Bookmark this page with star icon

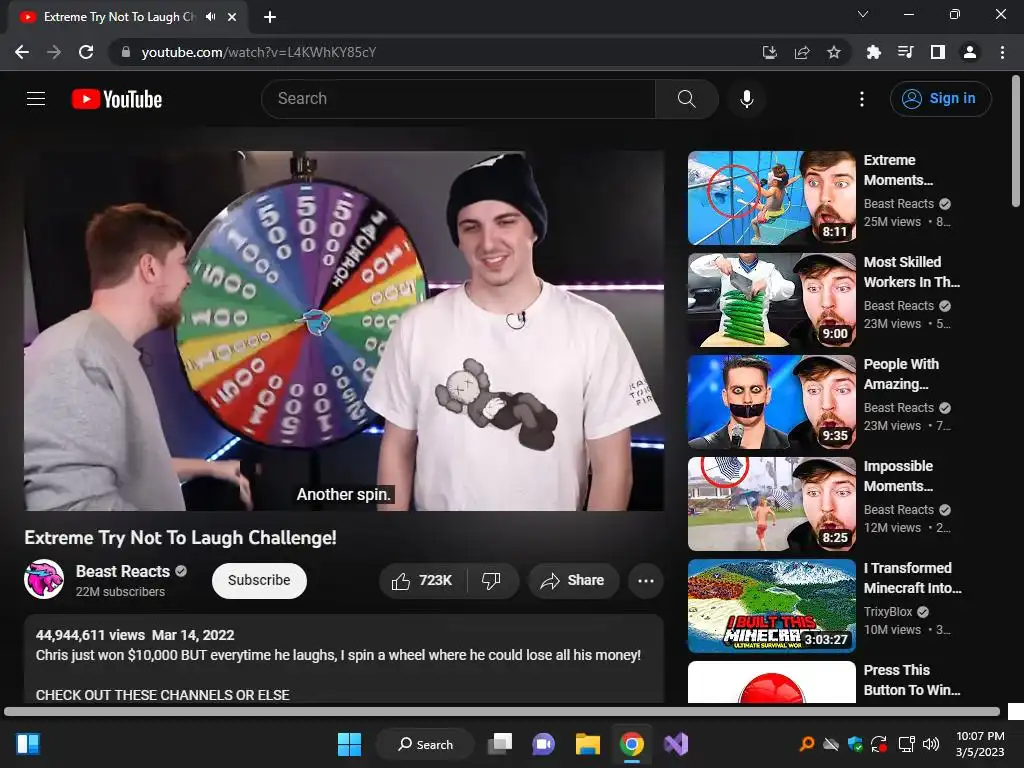point(834,52)
